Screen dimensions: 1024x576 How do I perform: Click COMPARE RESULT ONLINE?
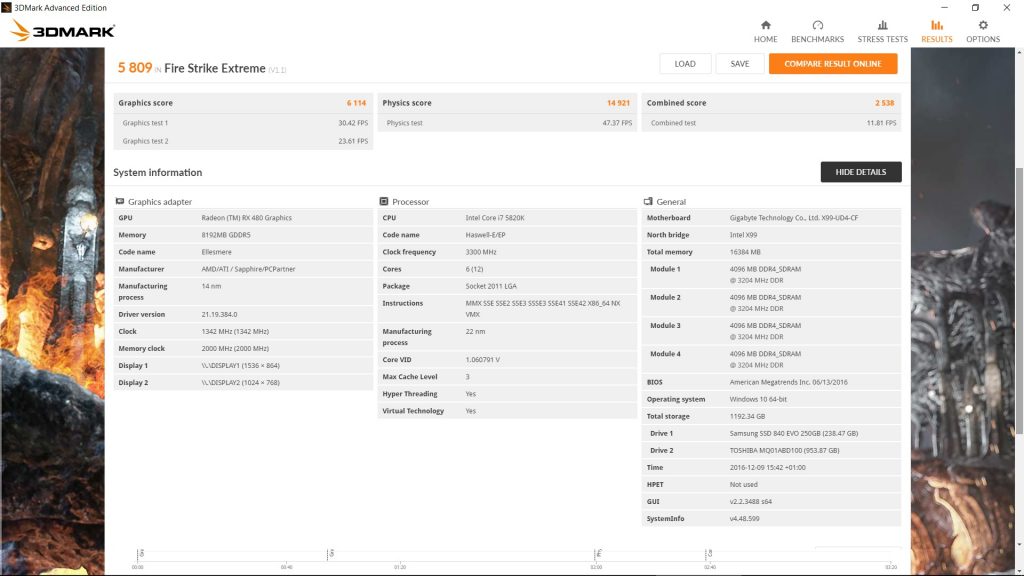[833, 64]
